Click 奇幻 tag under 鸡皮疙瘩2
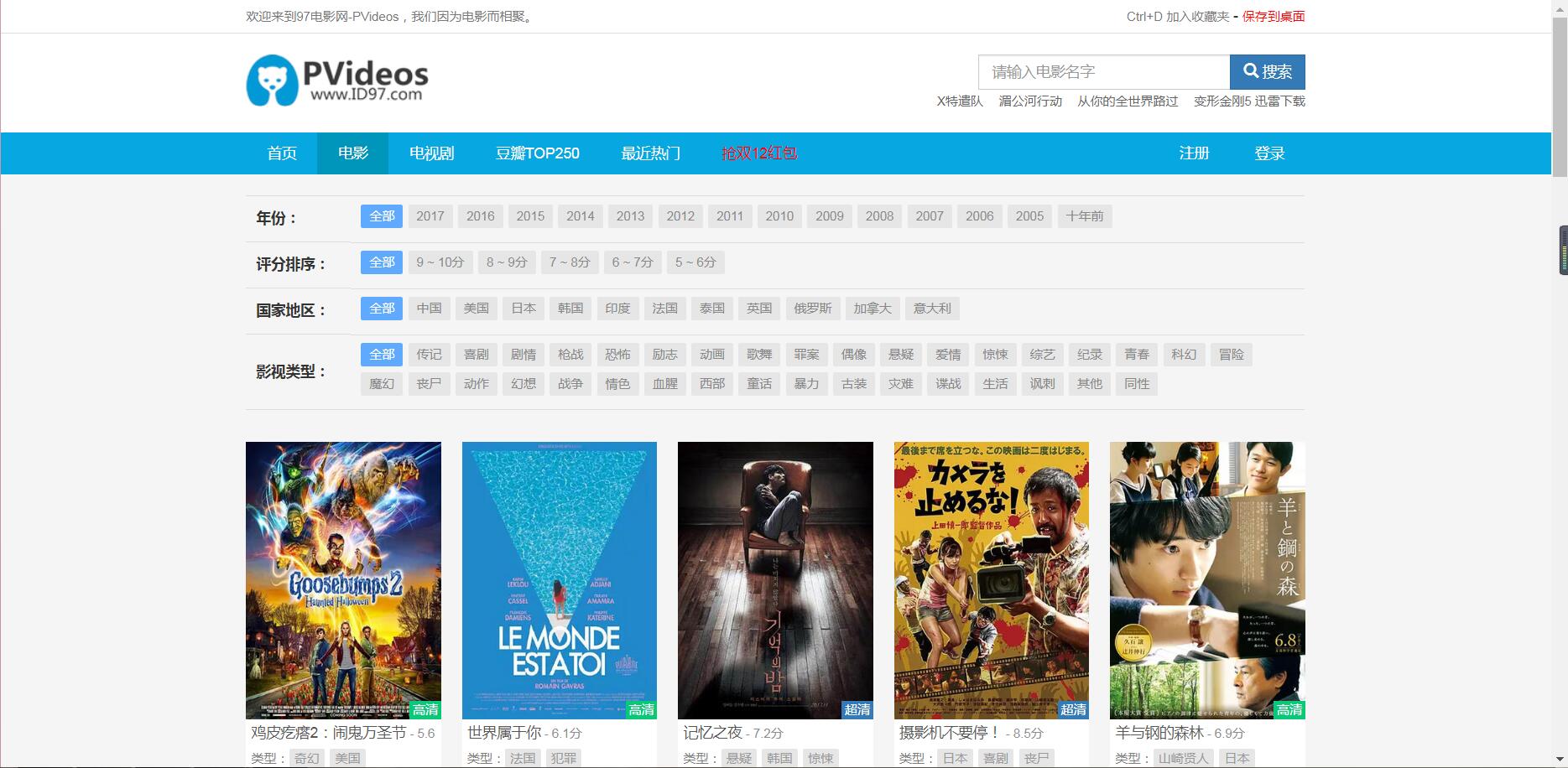1568x768 pixels. [306, 758]
